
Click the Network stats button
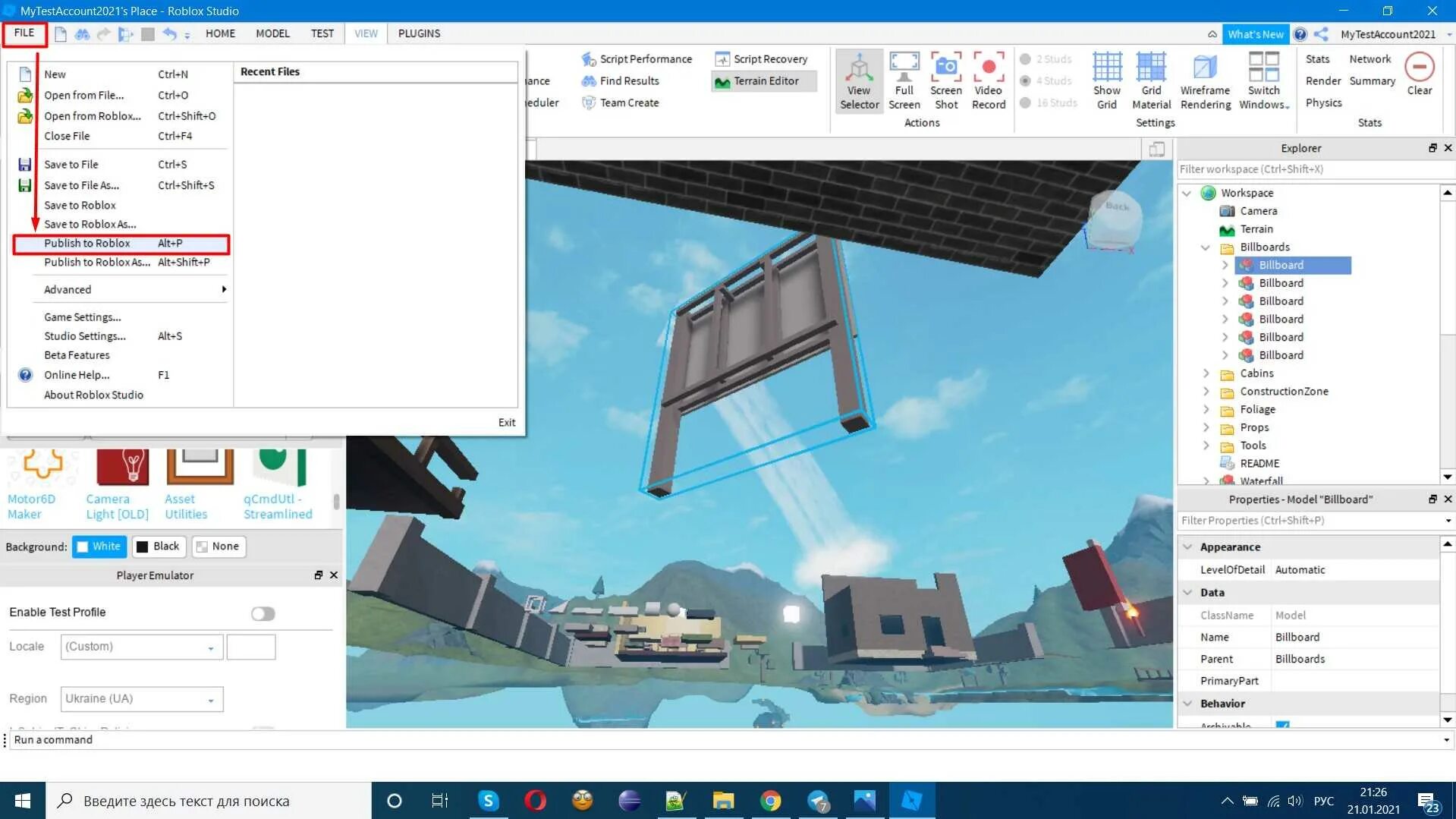[1370, 59]
